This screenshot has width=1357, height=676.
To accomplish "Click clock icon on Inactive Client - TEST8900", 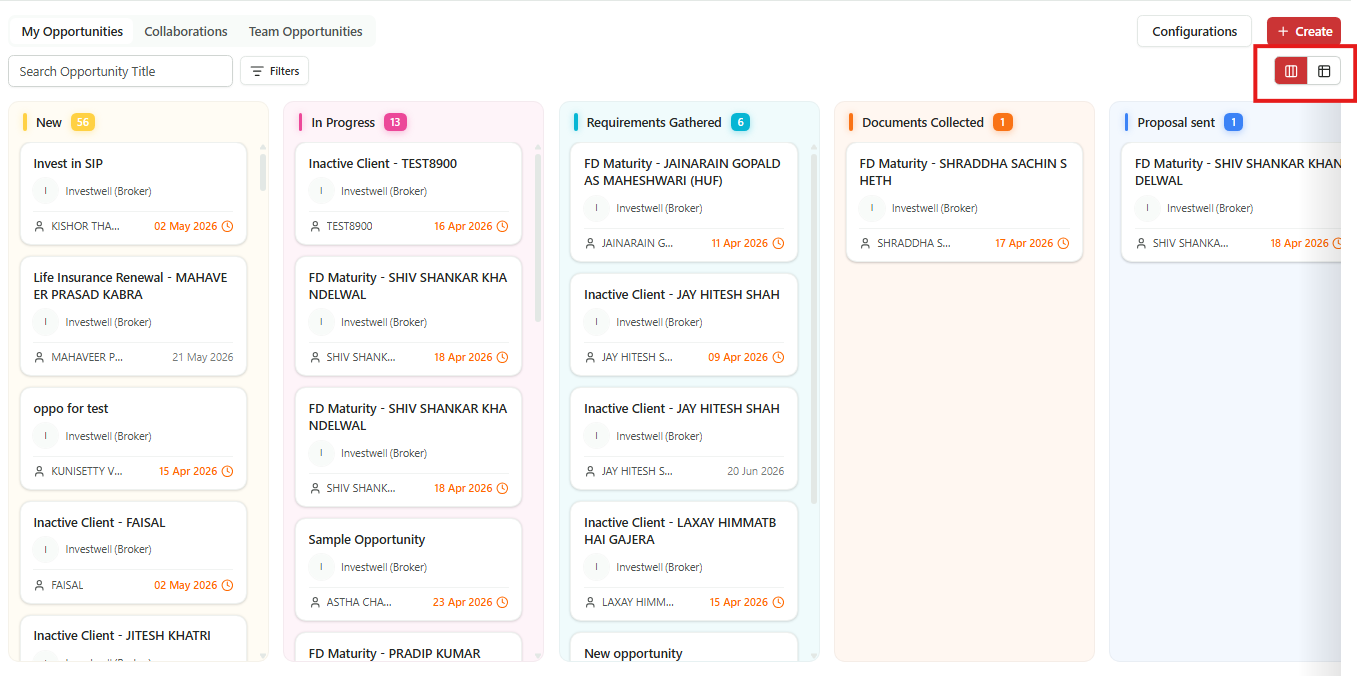I will pos(503,226).
